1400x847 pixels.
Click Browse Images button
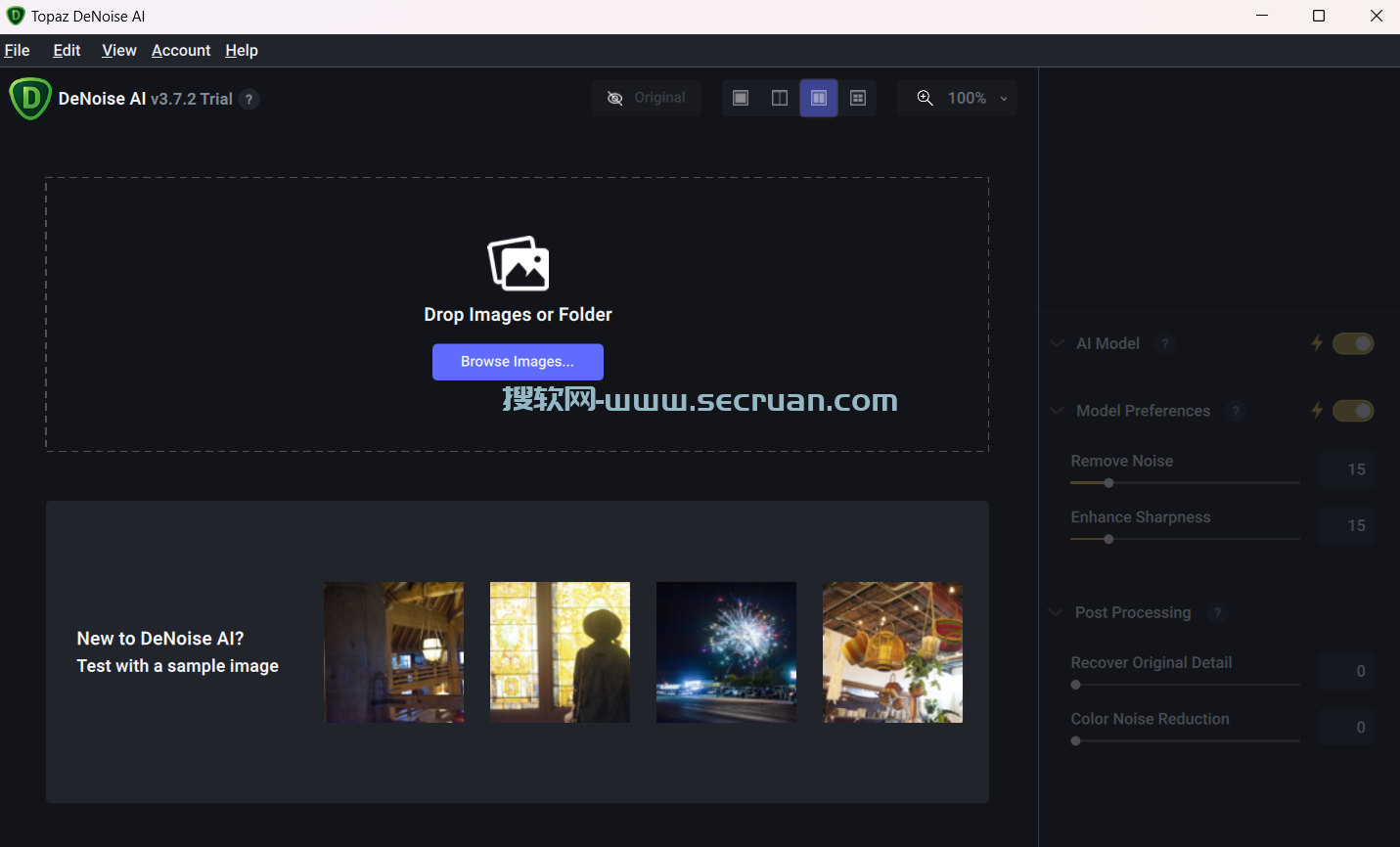coord(518,362)
